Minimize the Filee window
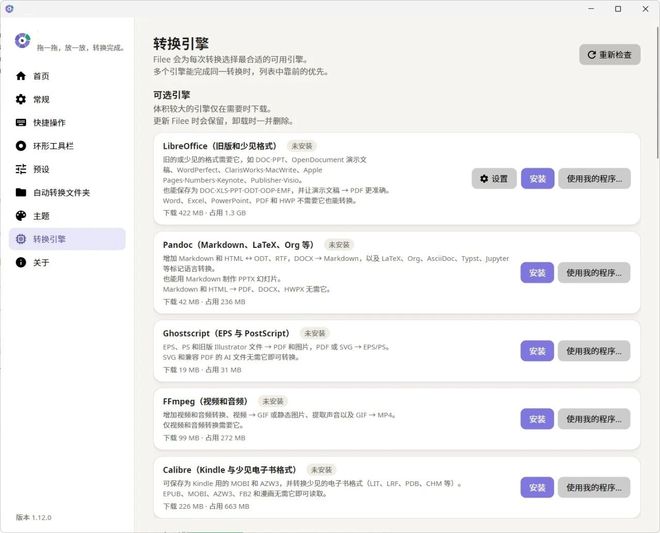The height and width of the screenshot is (533, 660). click(x=591, y=8)
